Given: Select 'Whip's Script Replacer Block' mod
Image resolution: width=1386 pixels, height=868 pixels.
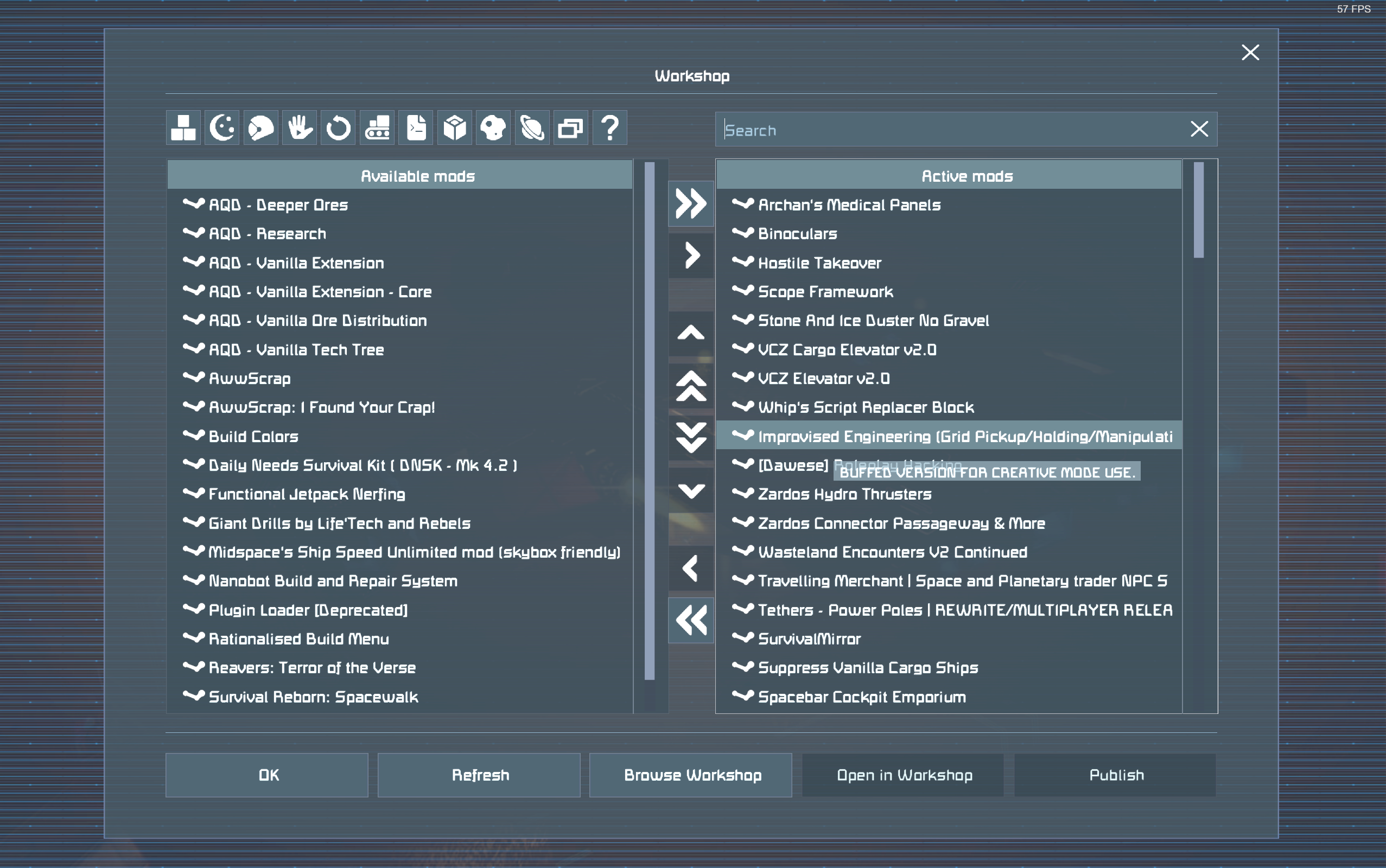Looking at the screenshot, I should coord(949,407).
